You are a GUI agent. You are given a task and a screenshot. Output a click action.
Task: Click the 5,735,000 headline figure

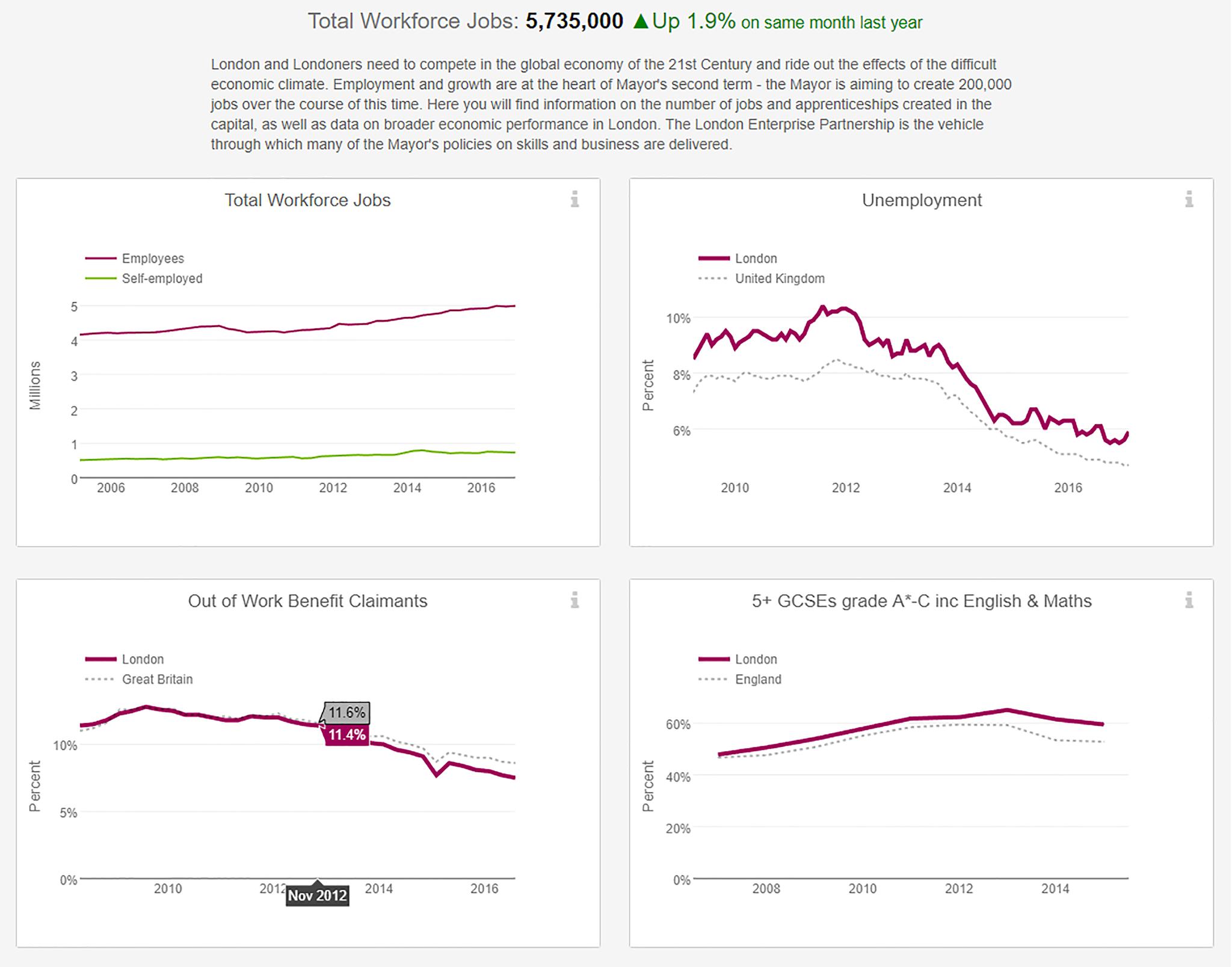(574, 22)
